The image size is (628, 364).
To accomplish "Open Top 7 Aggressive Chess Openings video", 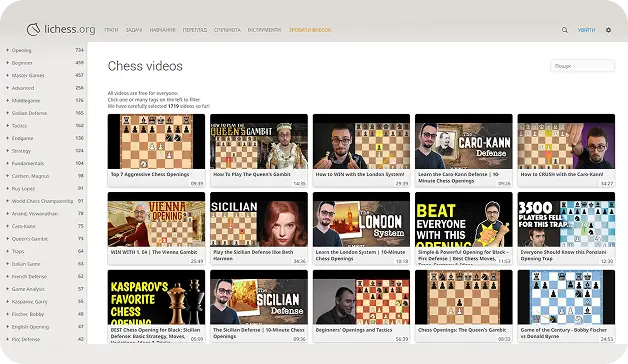I will (156, 151).
